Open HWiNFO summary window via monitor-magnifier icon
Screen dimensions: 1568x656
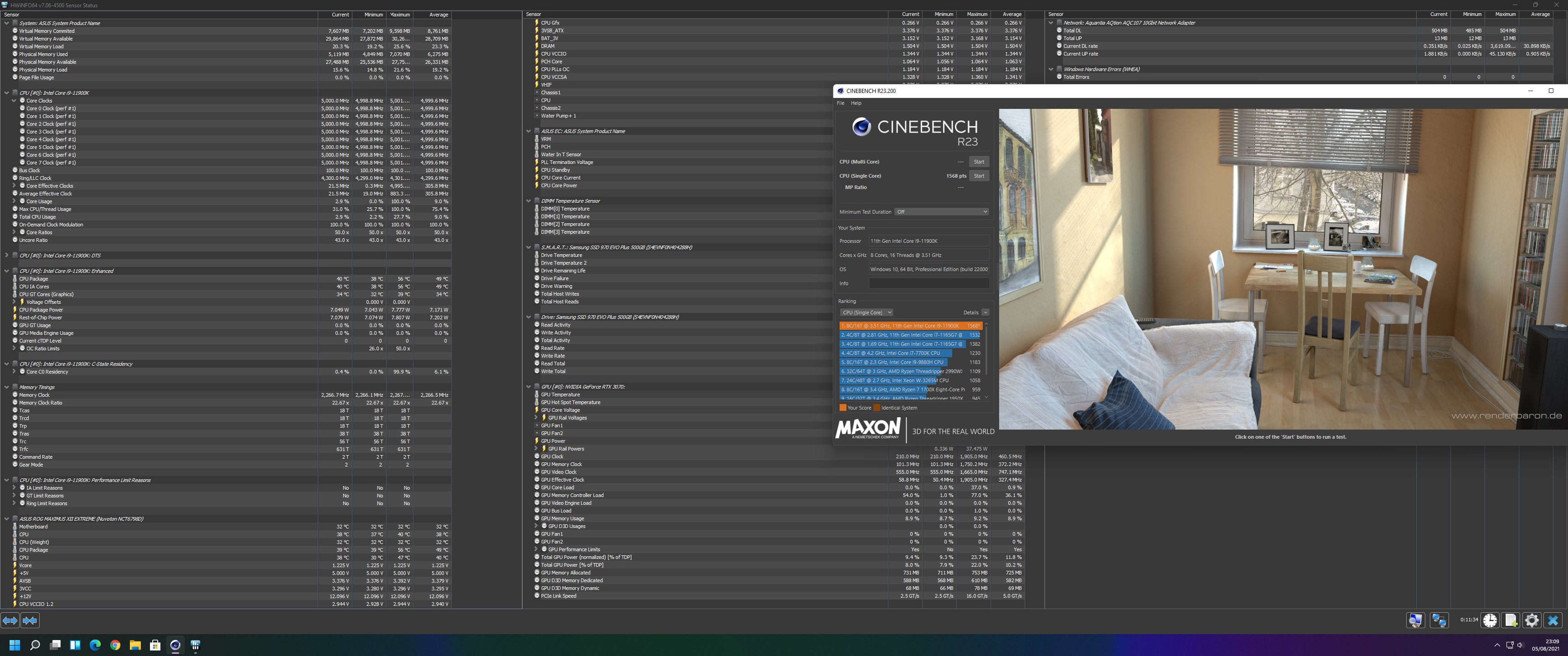point(1415,620)
